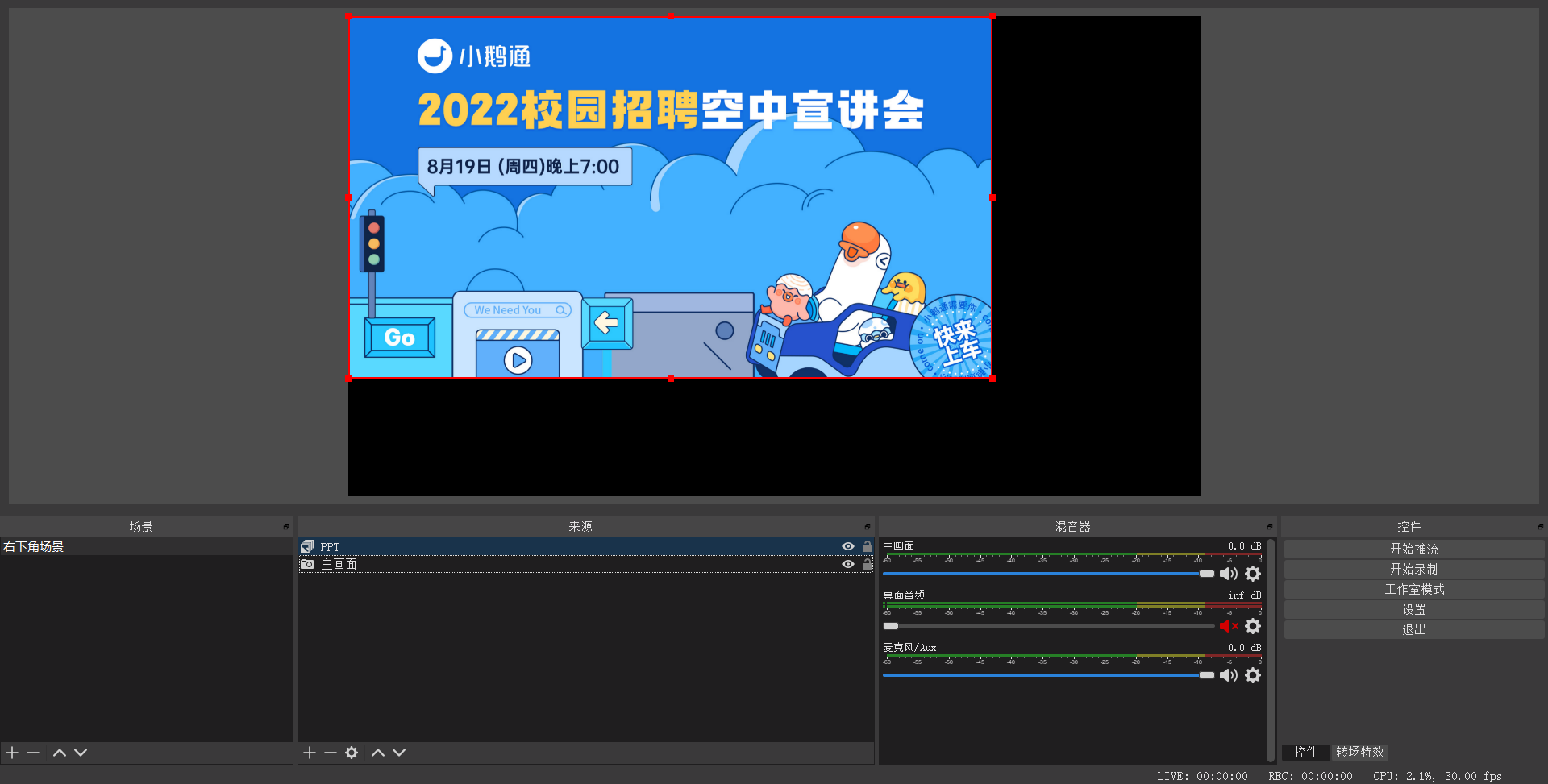Click the 0.0 dB value of 麦克风/Aux

[1244, 648]
